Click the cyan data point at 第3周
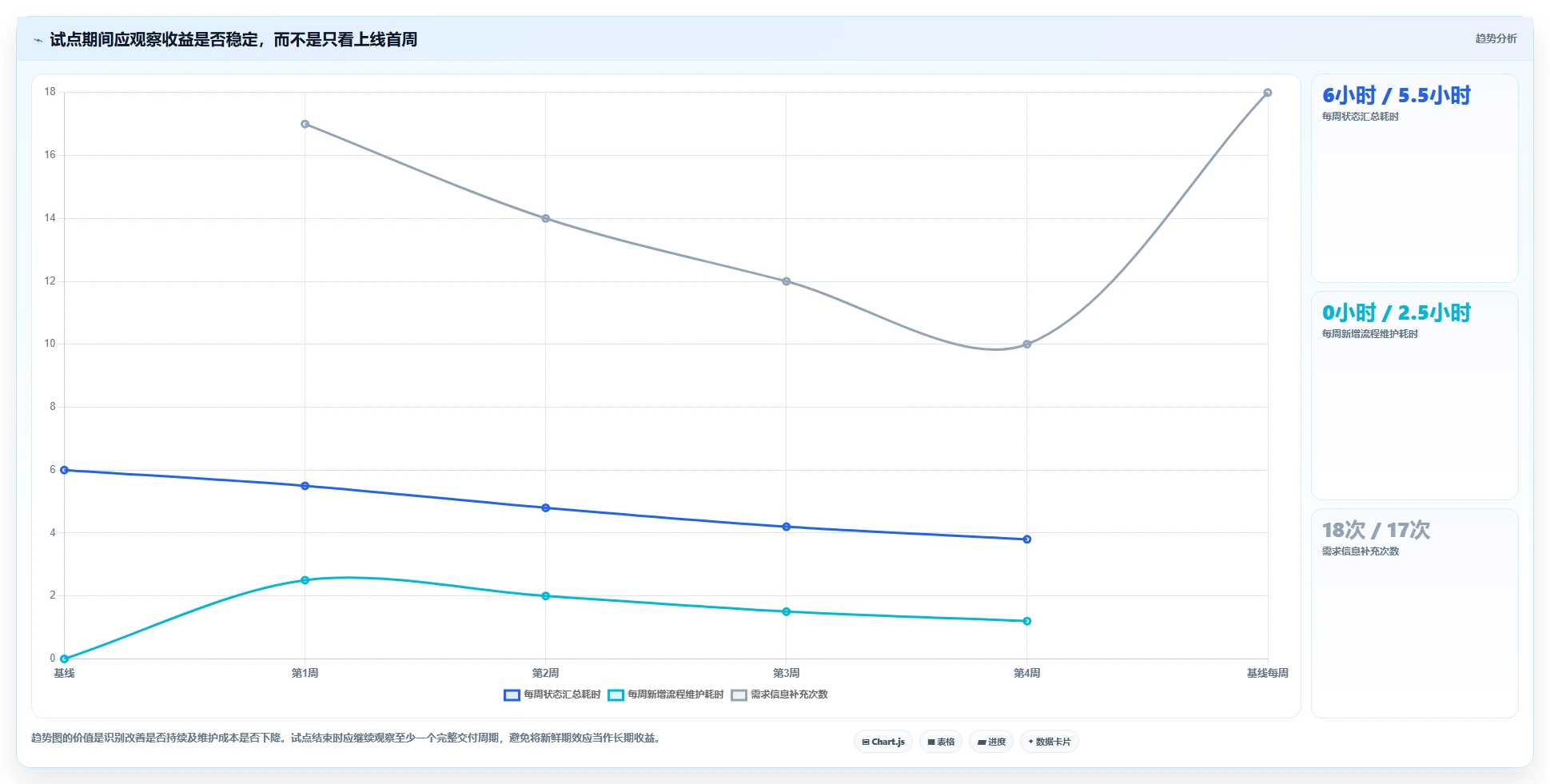Screen dimensions: 1550x784 point(786,612)
